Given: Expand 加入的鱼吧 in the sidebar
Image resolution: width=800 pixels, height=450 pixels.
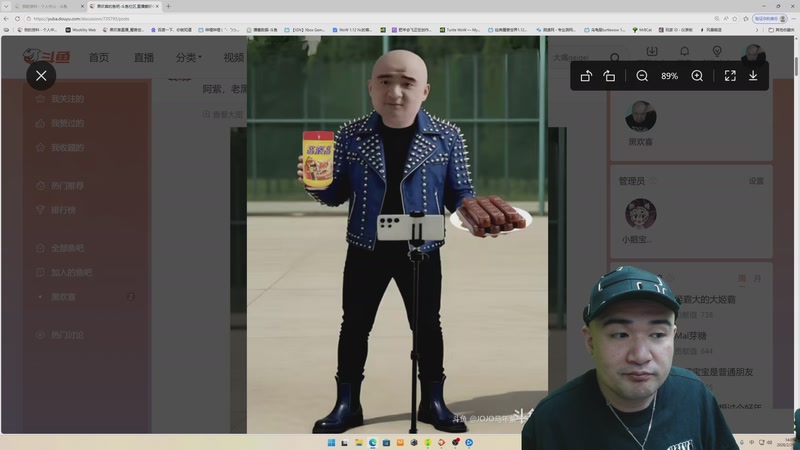Looking at the screenshot, I should pyautogui.click(x=71, y=273).
